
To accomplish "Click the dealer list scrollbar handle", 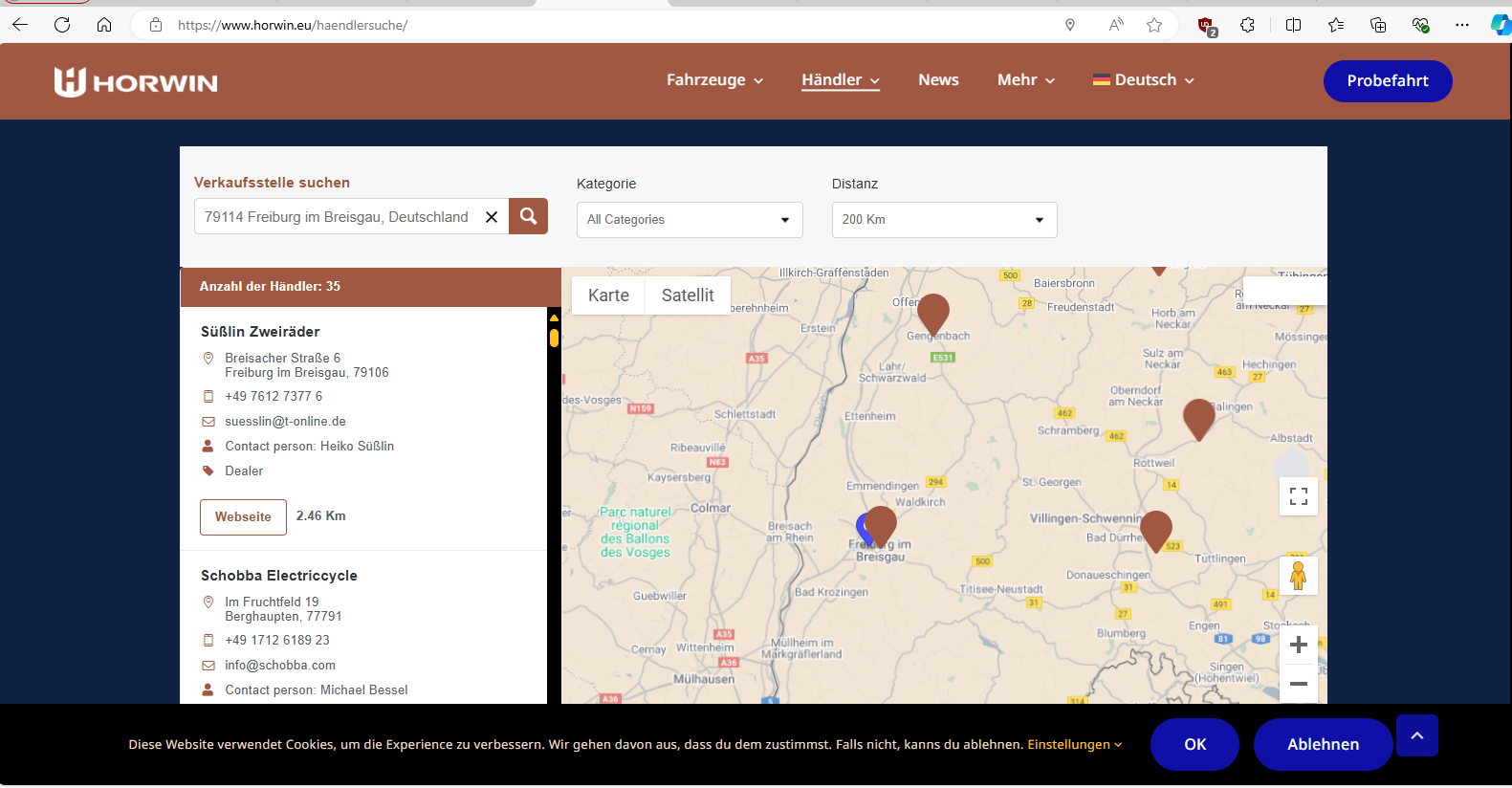I will tap(554, 338).
